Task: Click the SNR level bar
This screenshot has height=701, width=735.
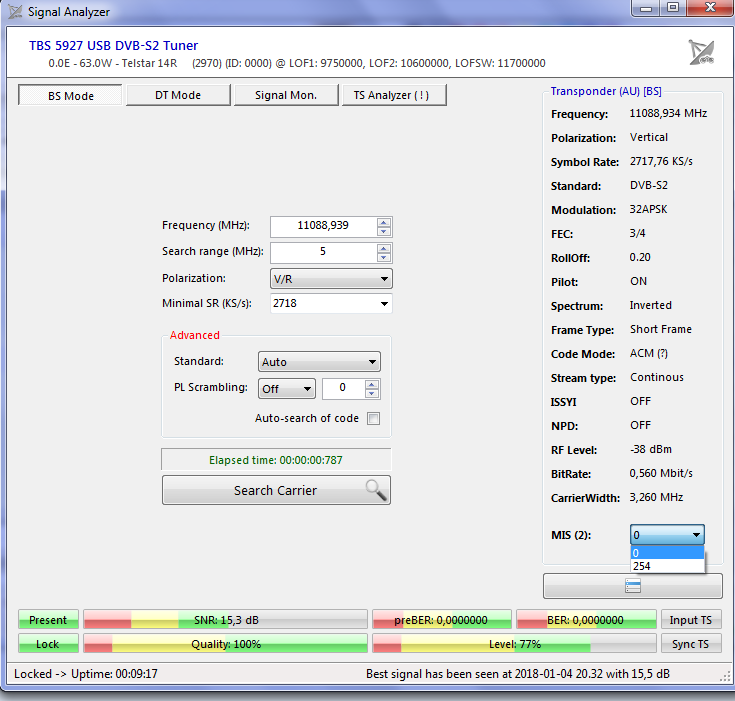Action: click(225, 621)
